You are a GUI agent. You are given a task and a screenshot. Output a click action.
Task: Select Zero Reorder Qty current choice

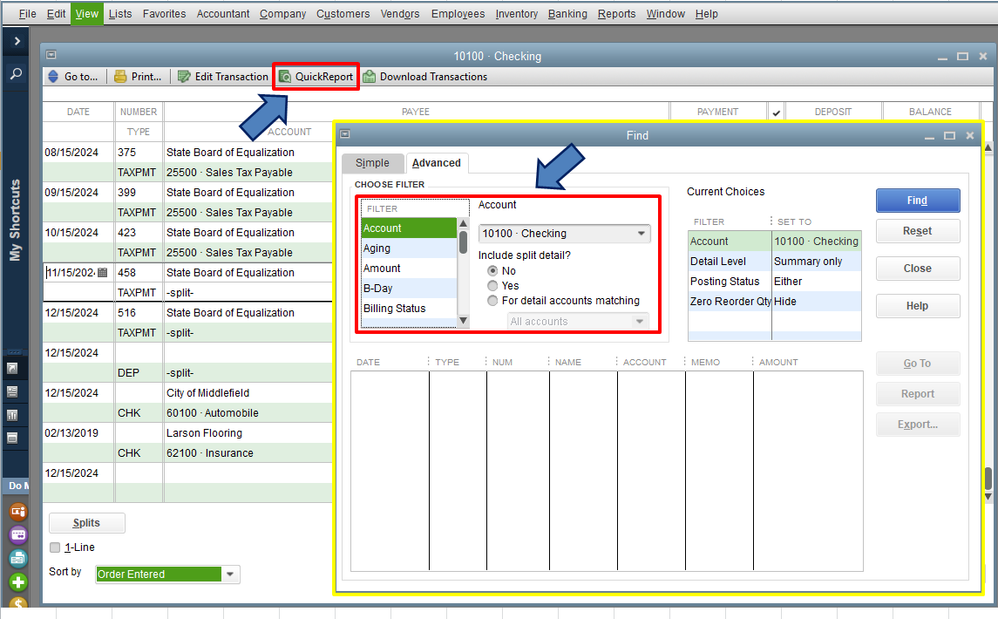(775, 302)
